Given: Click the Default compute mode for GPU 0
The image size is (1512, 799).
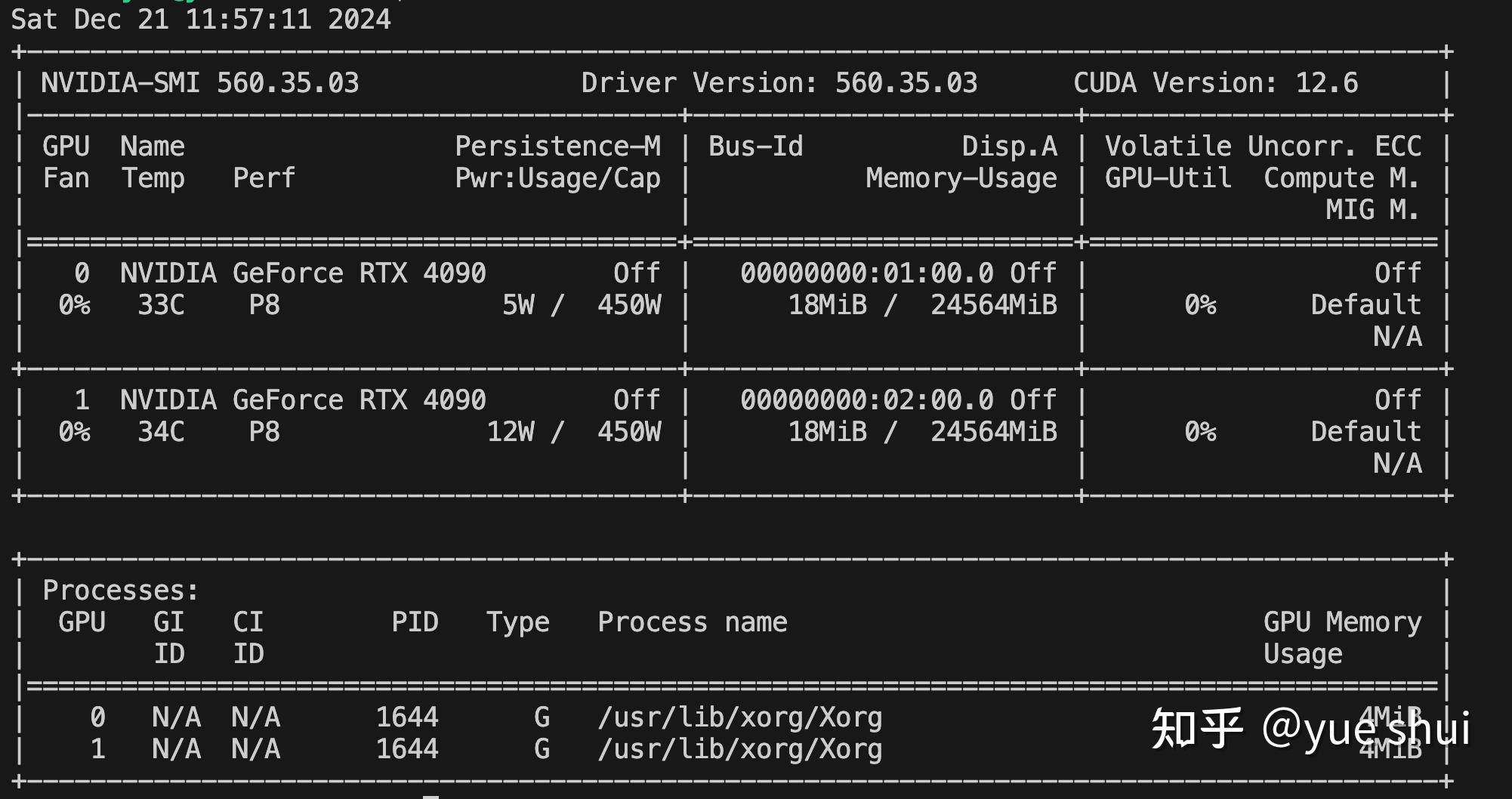Looking at the screenshot, I should coord(1366,304).
